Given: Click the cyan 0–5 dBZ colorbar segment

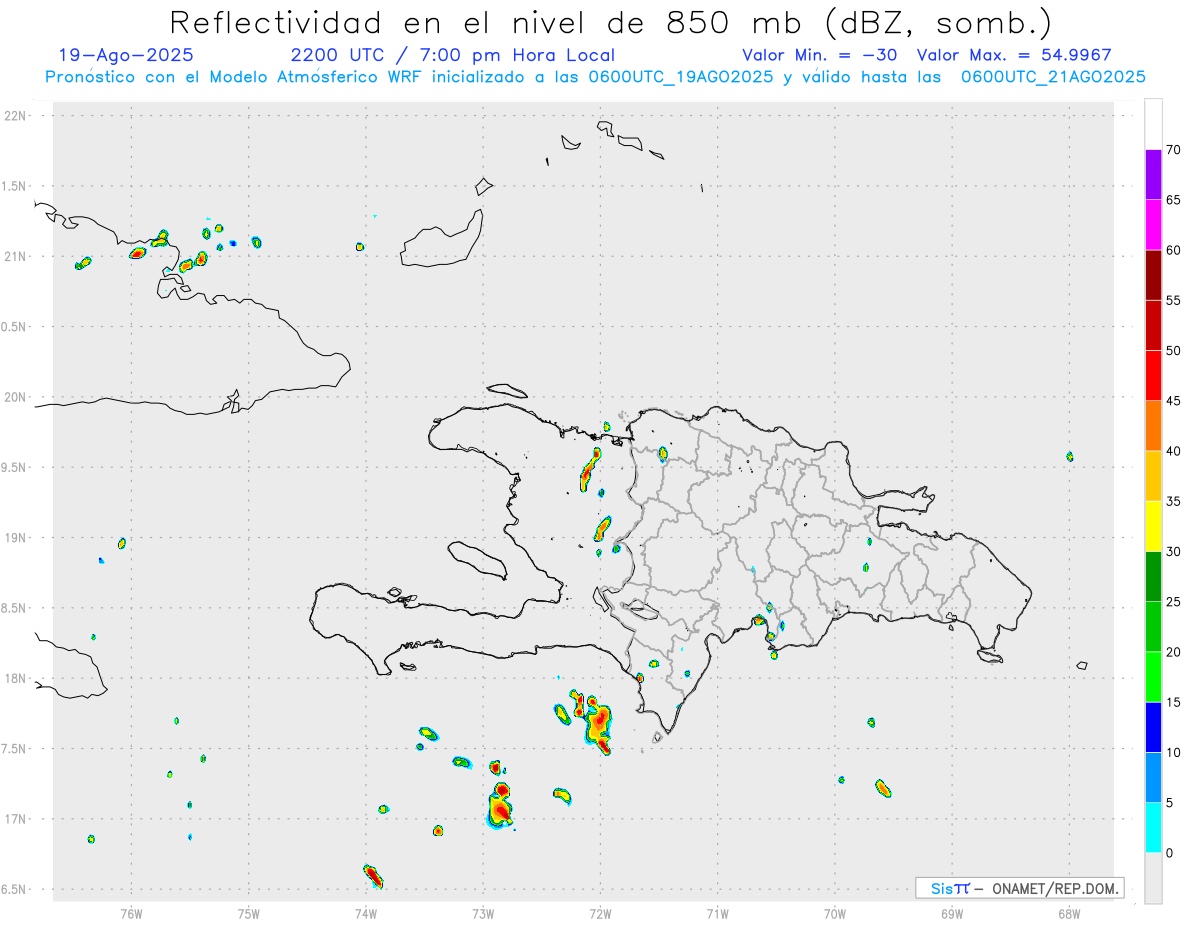Looking at the screenshot, I should [1153, 828].
